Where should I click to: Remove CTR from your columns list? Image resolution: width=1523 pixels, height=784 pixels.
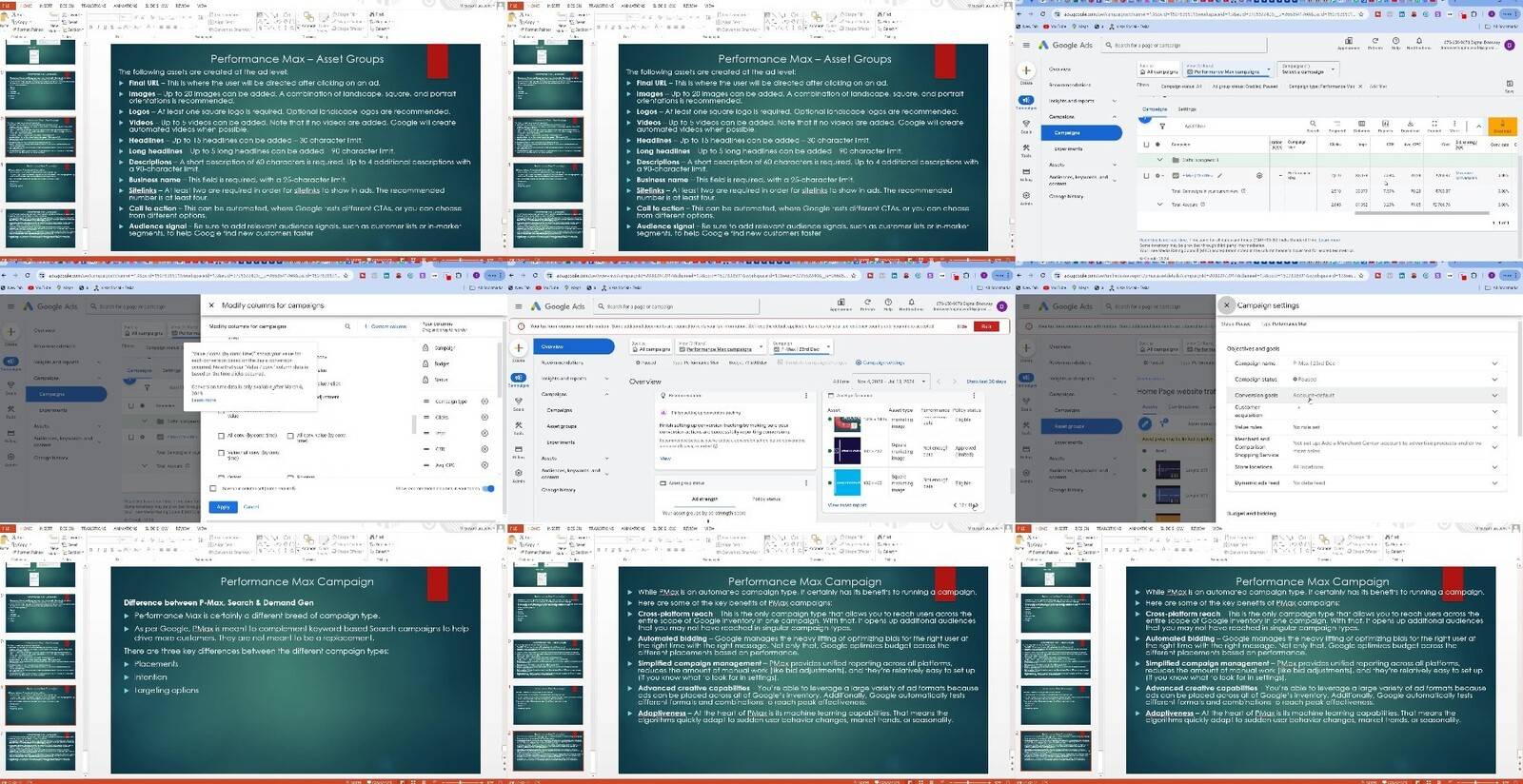click(x=485, y=449)
